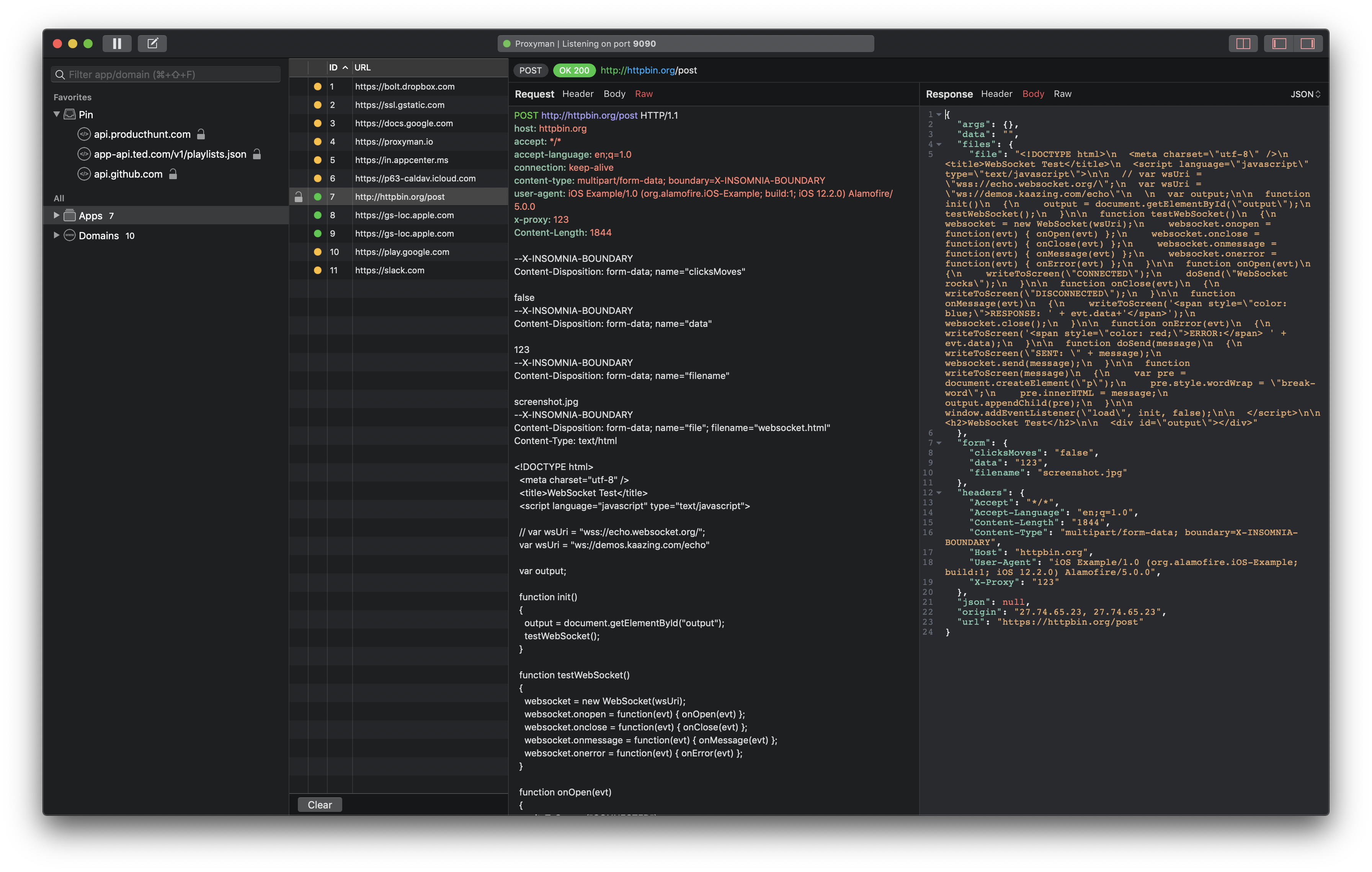Click the device icon beside Pin
The width and height of the screenshot is (1372, 872).
coord(70,114)
